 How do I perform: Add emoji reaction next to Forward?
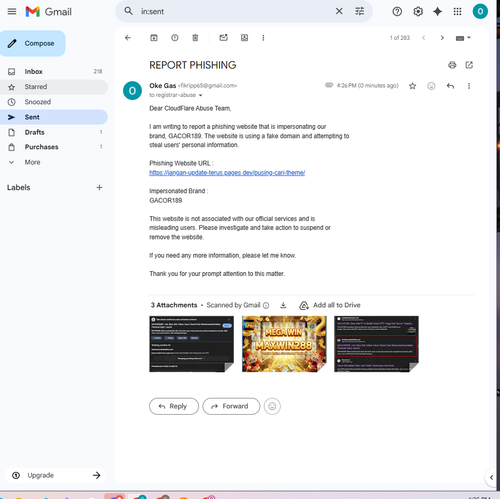272,406
